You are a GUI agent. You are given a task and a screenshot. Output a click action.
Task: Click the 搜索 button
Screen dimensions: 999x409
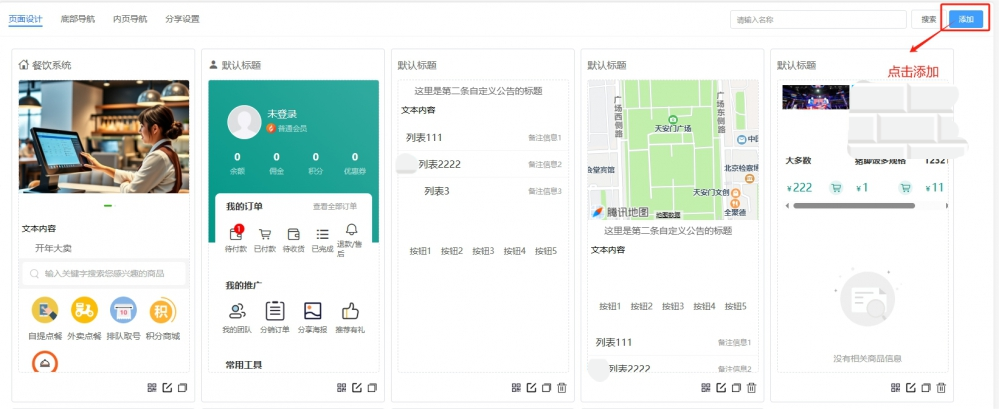click(929, 19)
